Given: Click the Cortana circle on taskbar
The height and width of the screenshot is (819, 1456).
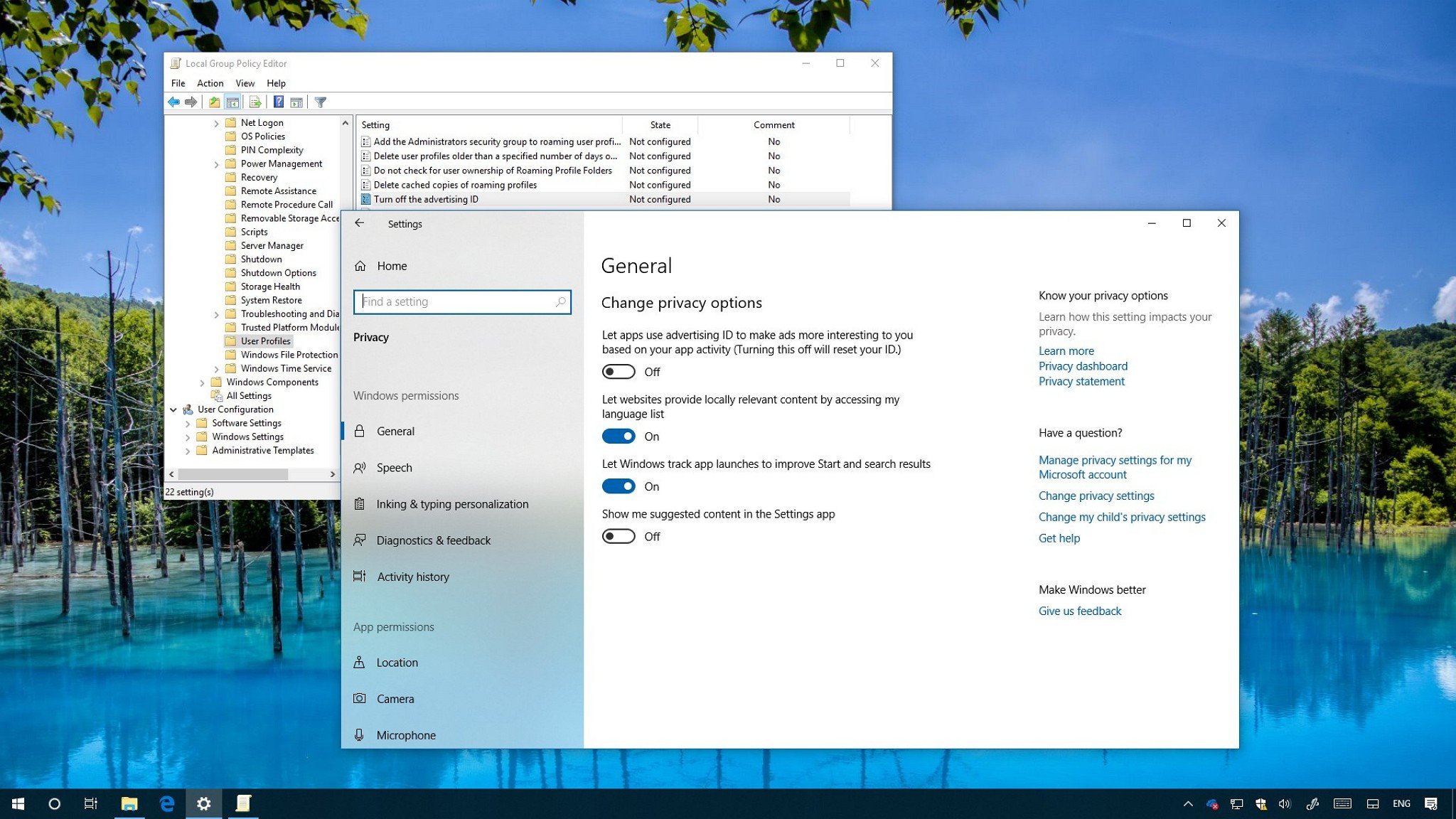Looking at the screenshot, I should click(54, 804).
